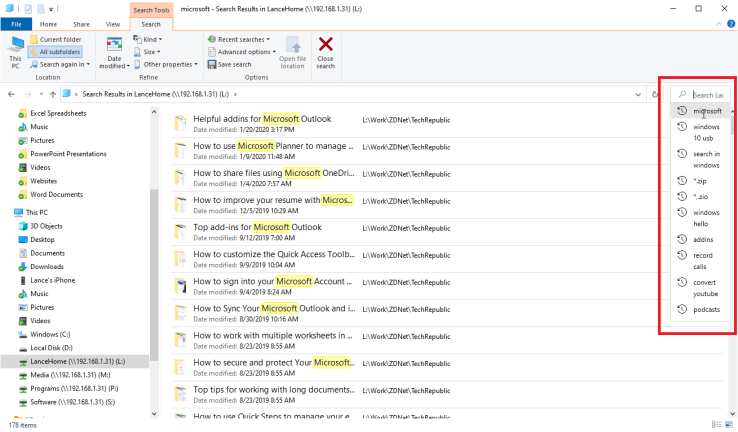Open Advanced options dropdown
Image resolution: width=738 pixels, height=432 pixels.
click(242, 52)
